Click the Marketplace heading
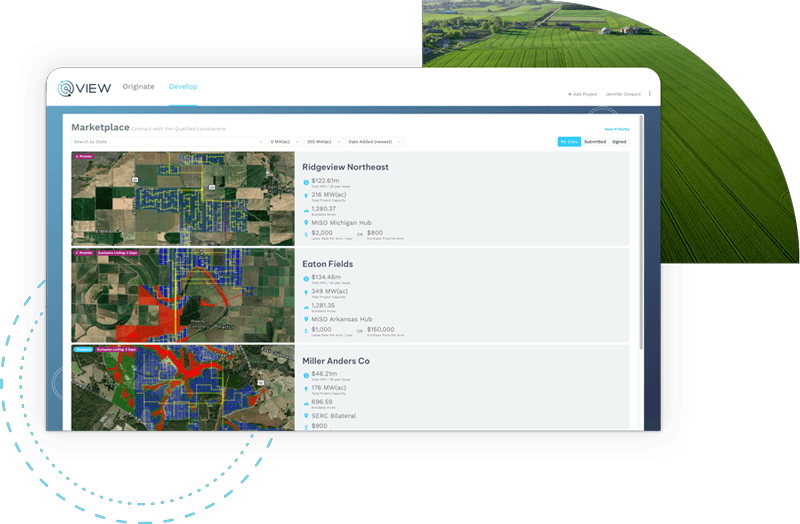Viewport: 800px width, 524px height. click(x=100, y=127)
